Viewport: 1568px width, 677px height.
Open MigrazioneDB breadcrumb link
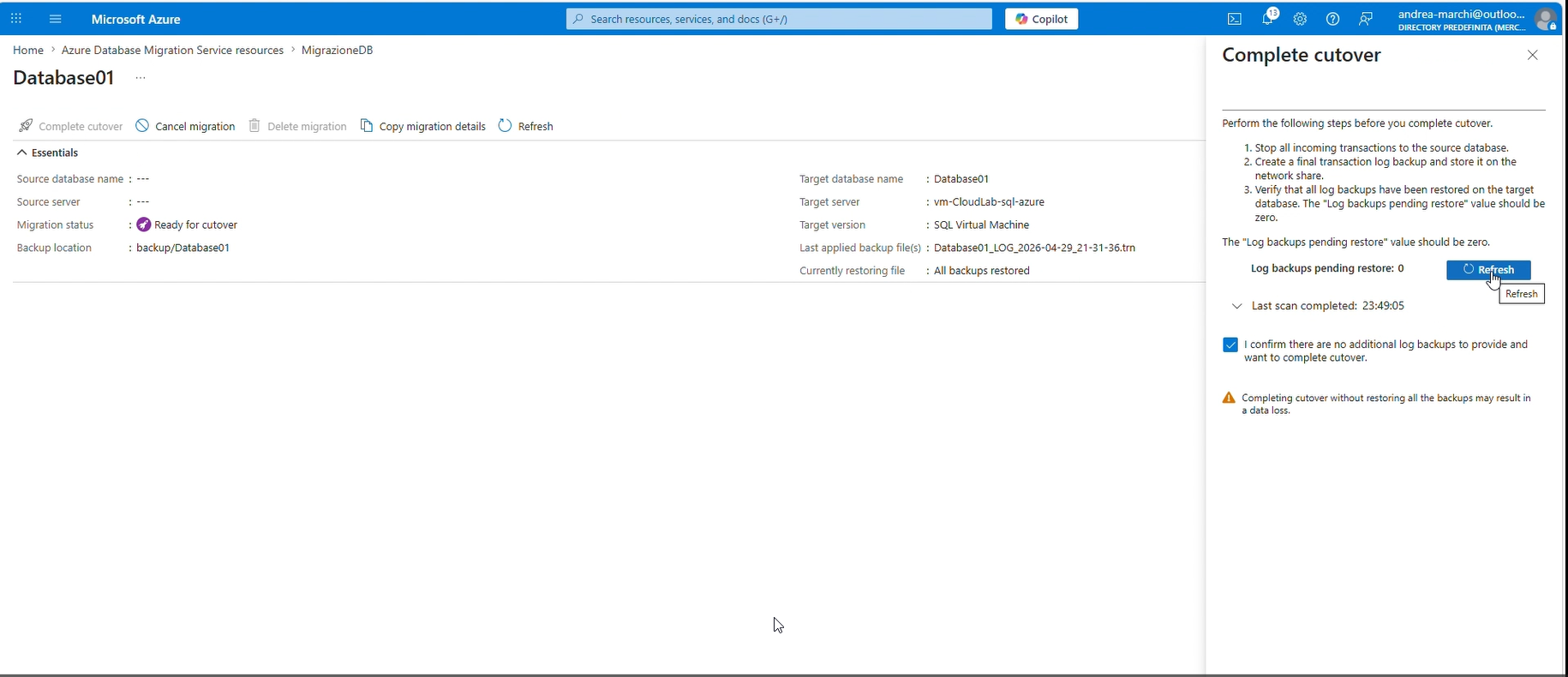[x=337, y=51]
